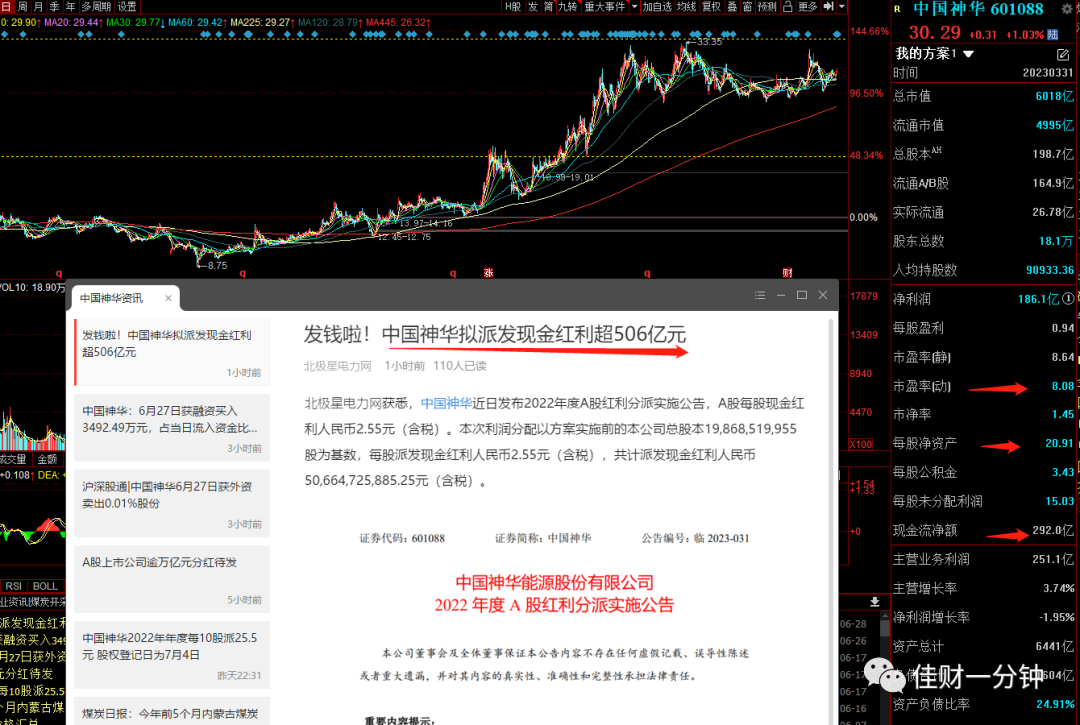Viewport: 1080px width, 725px height.
Task: Click the 流通市值 4995亿 row
Action: pyautogui.click(x=983, y=125)
